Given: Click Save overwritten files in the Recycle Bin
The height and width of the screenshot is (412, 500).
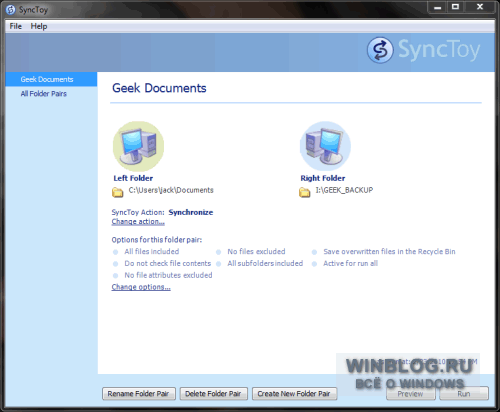Looking at the screenshot, I should coord(389,252).
